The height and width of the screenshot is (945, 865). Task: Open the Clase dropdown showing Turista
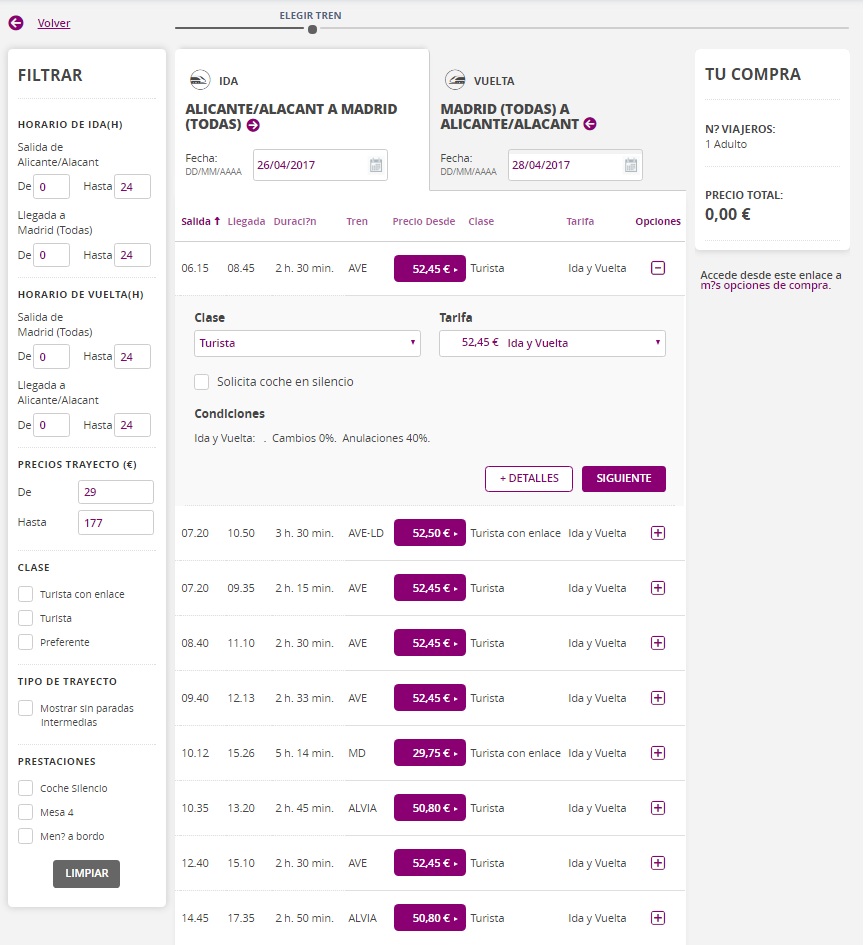(307, 343)
